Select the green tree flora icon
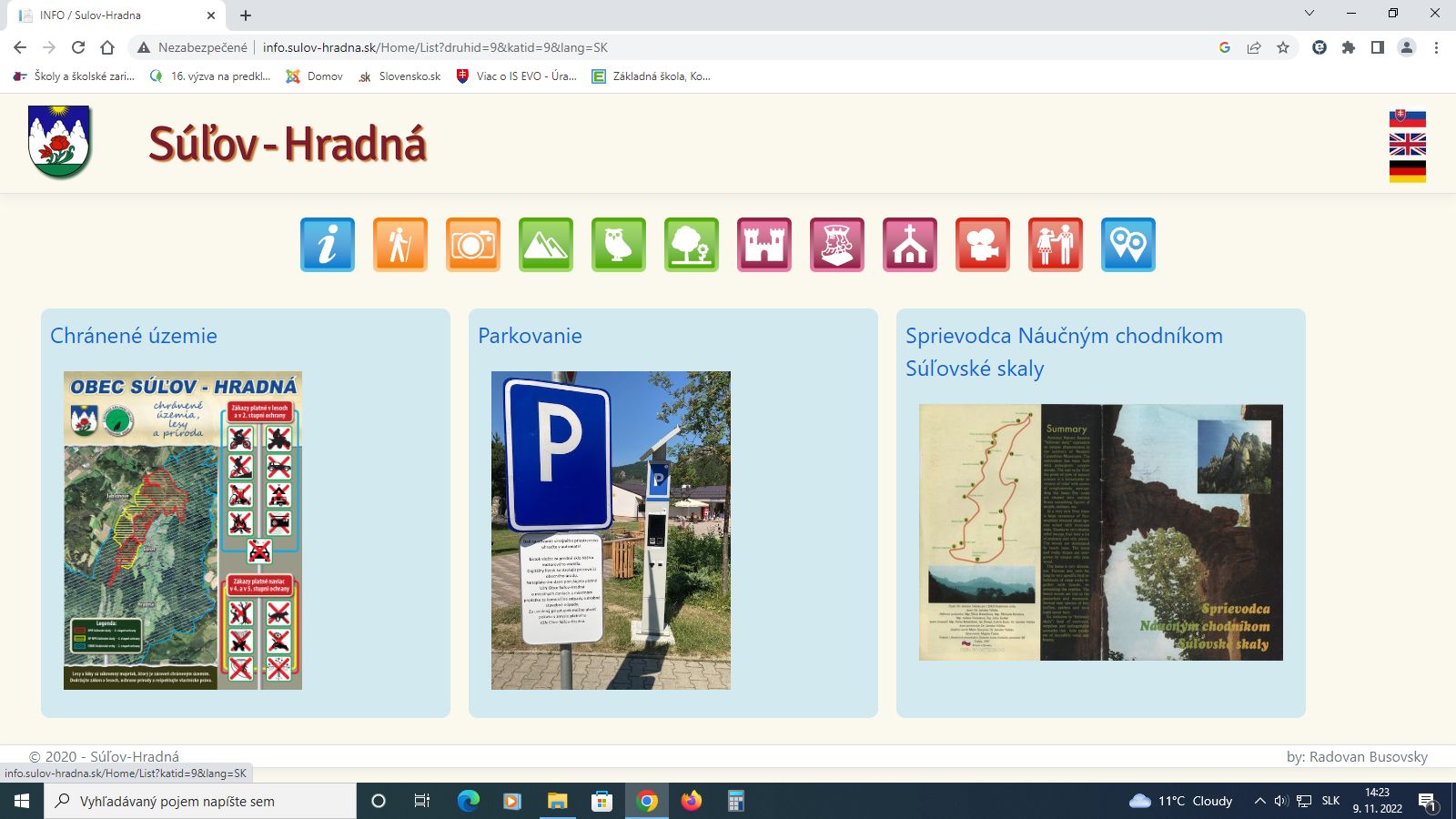The image size is (1456, 819). (x=692, y=245)
